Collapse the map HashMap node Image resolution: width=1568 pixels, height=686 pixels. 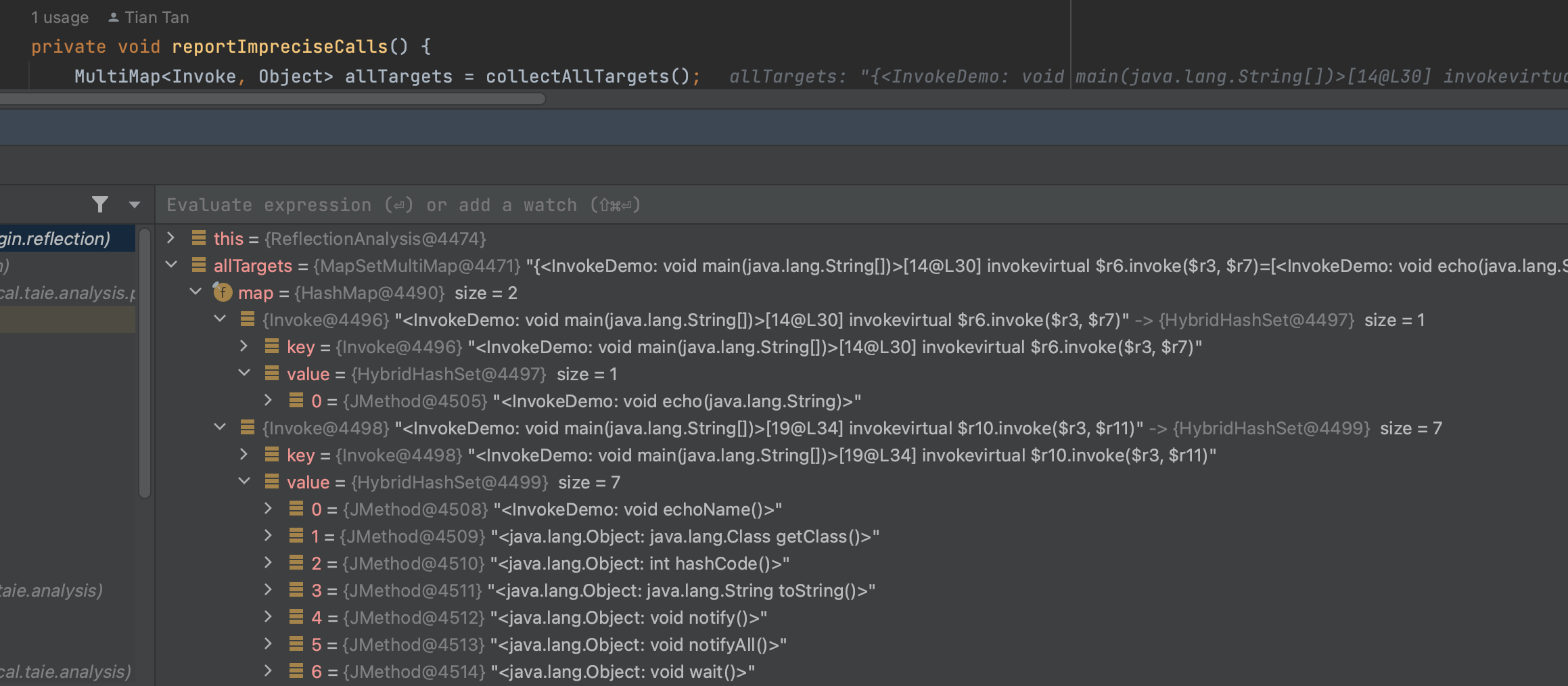(195, 292)
